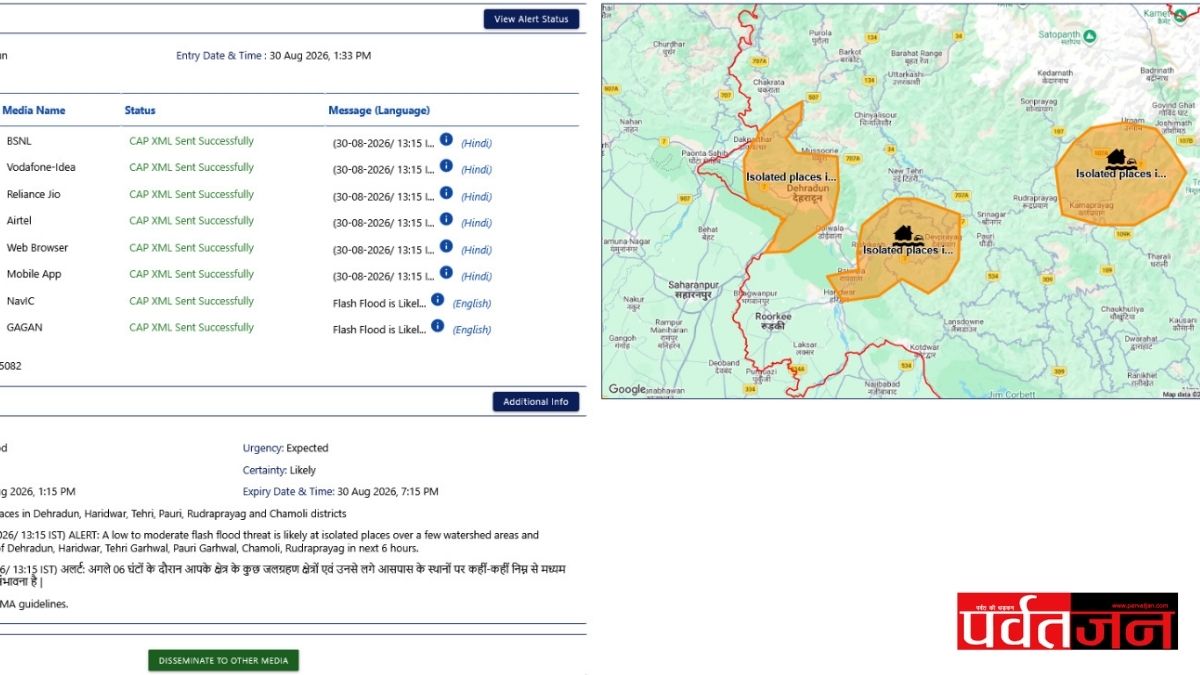1200x675 pixels.
Task: Open the Additional Info button
Action: (535, 402)
